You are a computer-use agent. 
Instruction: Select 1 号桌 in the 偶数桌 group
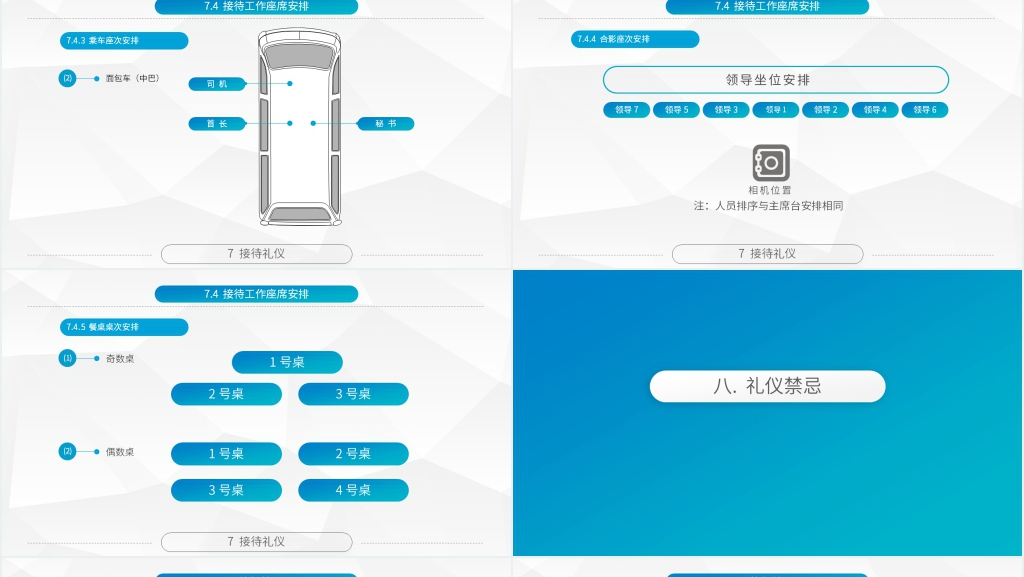(227, 454)
